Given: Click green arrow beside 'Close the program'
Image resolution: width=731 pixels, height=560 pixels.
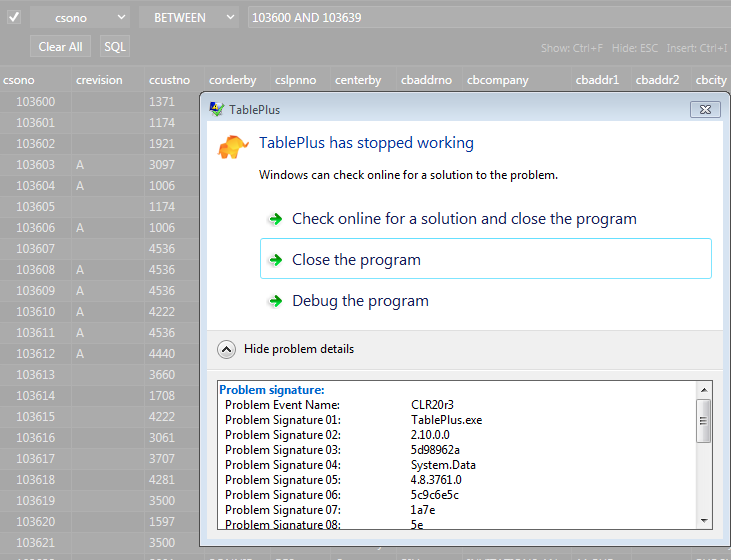Looking at the screenshot, I should coord(276,260).
